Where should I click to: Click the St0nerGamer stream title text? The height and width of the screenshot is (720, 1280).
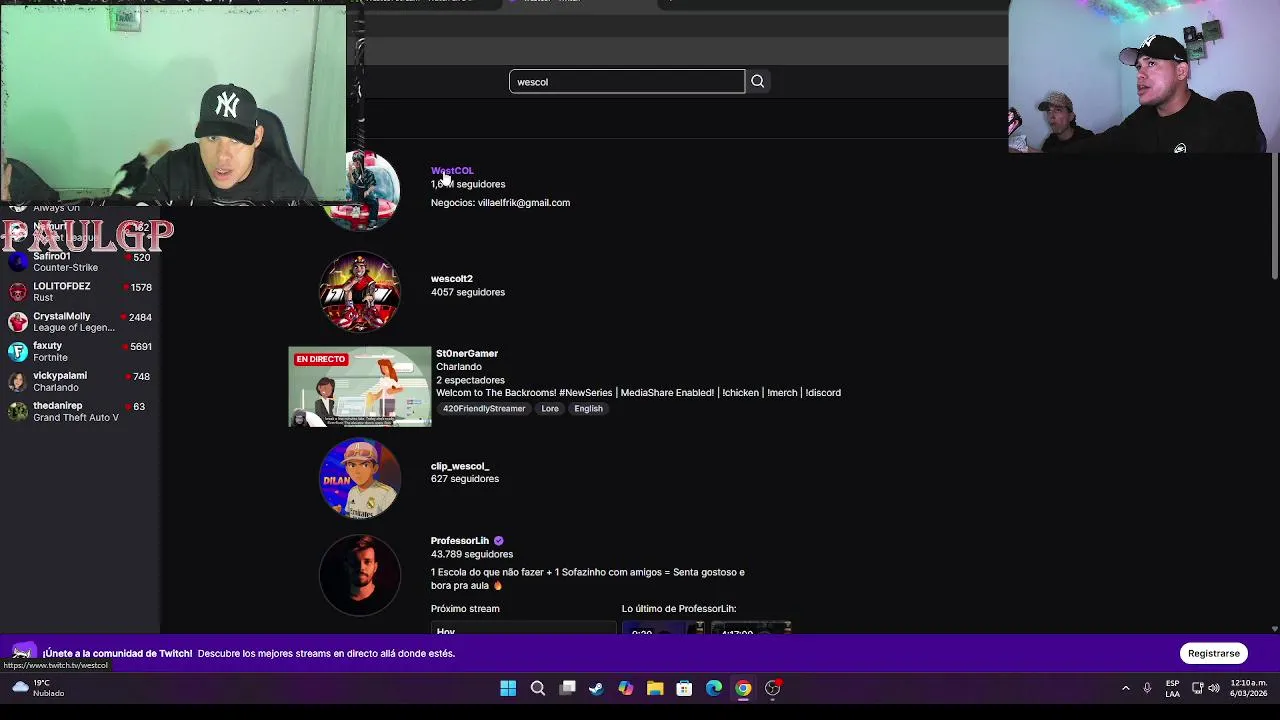pos(638,393)
